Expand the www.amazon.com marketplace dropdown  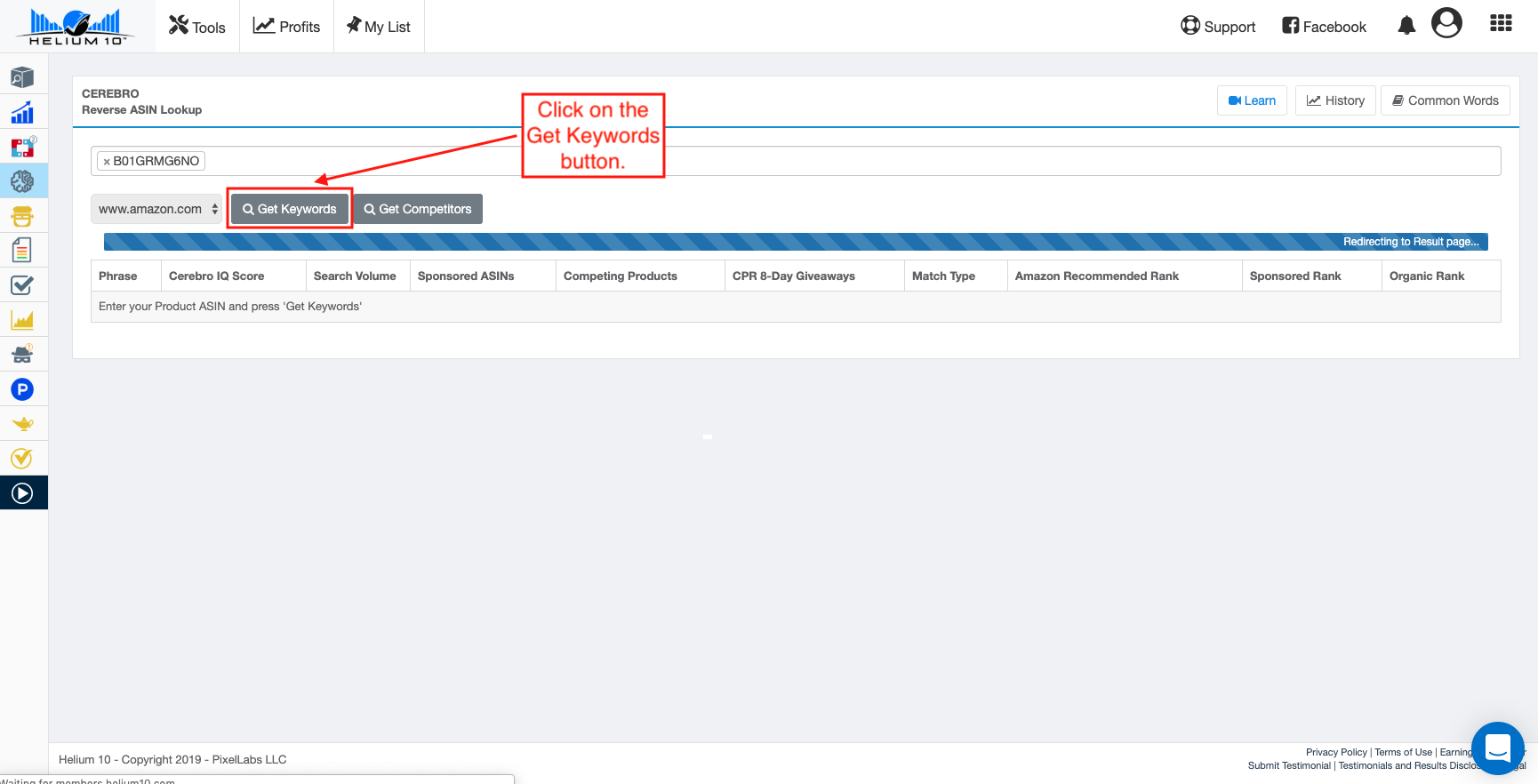[156, 209]
